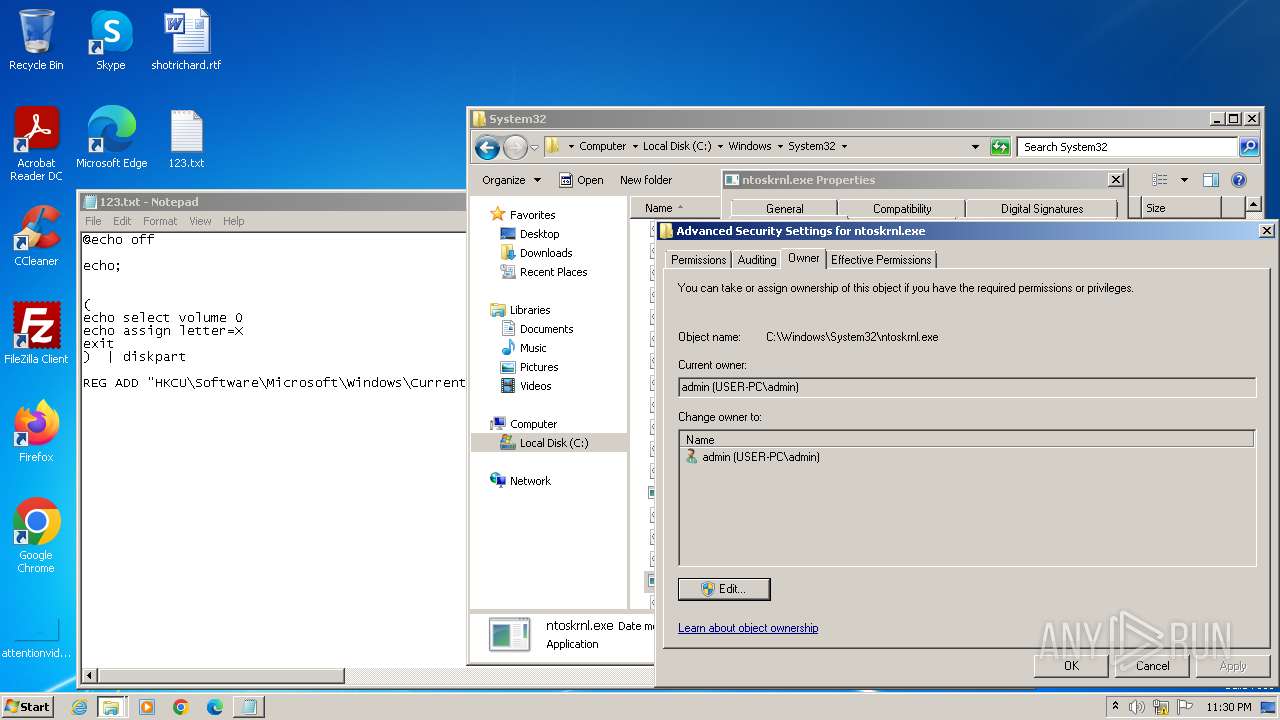Open Internet Explorer from taskbar

click(80, 707)
